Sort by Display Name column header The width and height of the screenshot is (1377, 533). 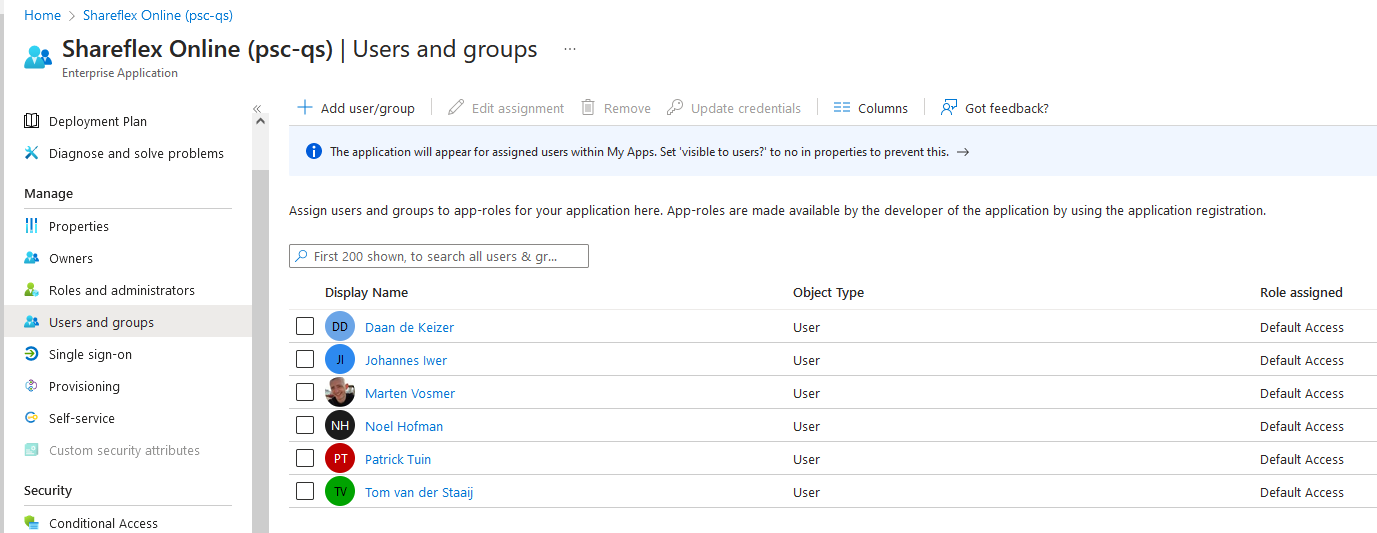pyautogui.click(x=366, y=293)
